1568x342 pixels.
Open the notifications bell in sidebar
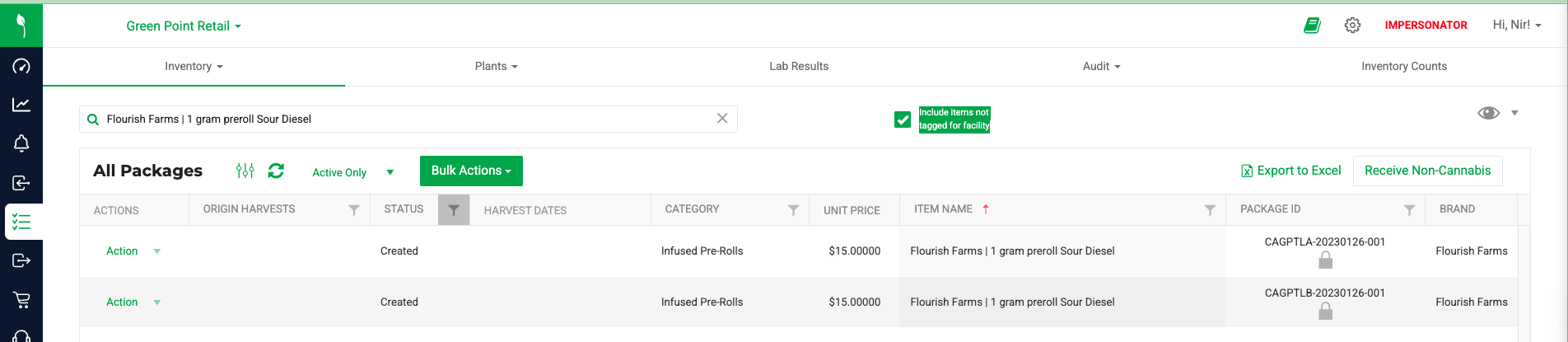[x=21, y=143]
